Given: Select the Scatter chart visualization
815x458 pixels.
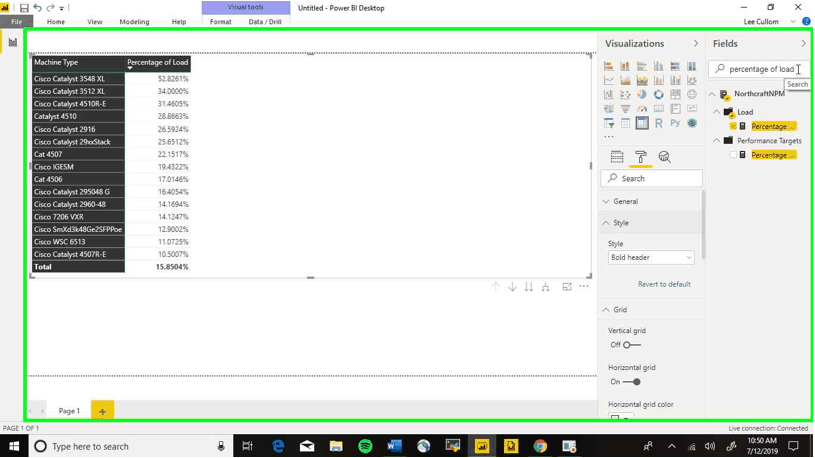Looking at the screenshot, I should click(625, 95).
